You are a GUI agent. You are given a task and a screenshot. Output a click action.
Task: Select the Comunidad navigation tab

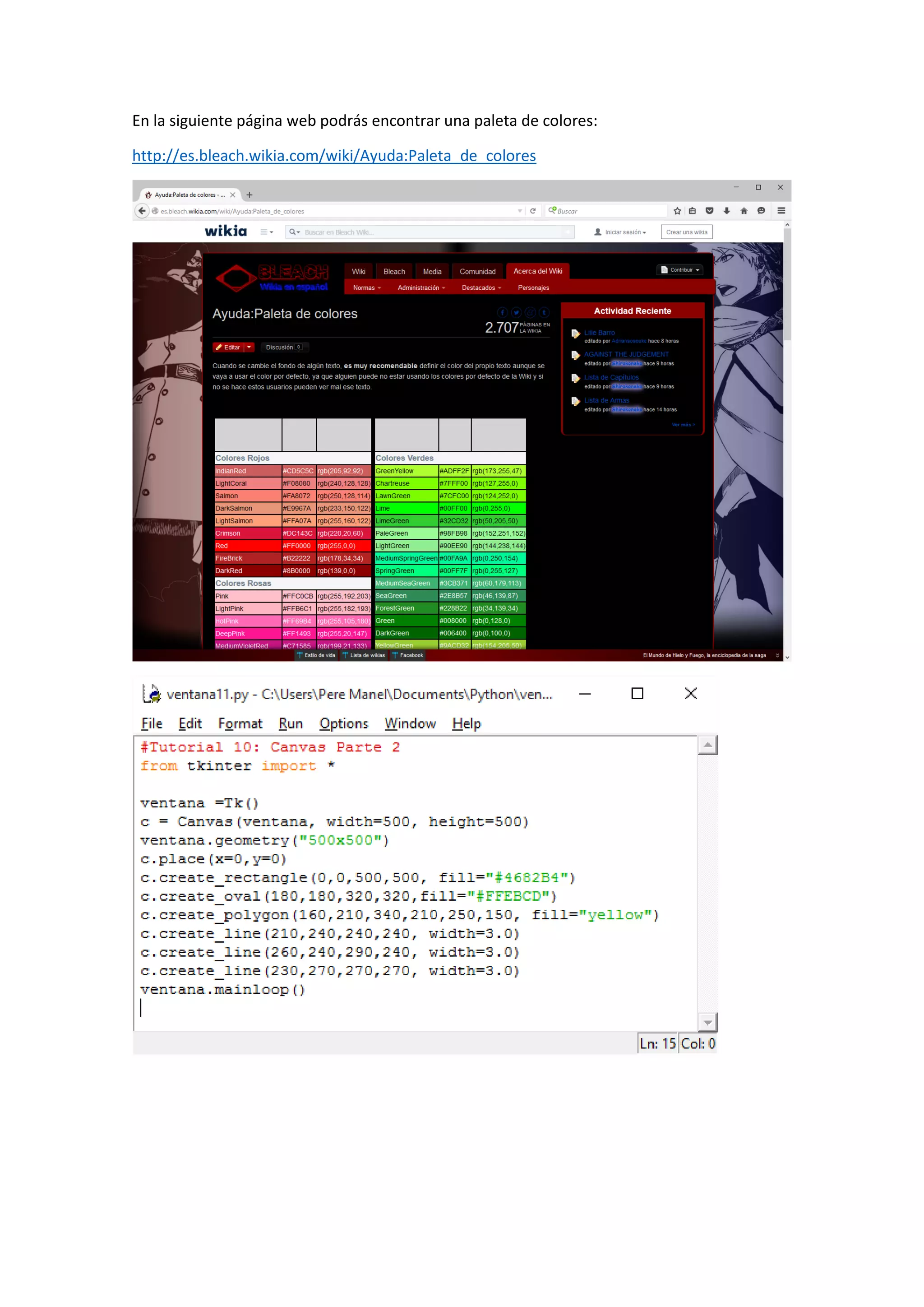point(477,272)
